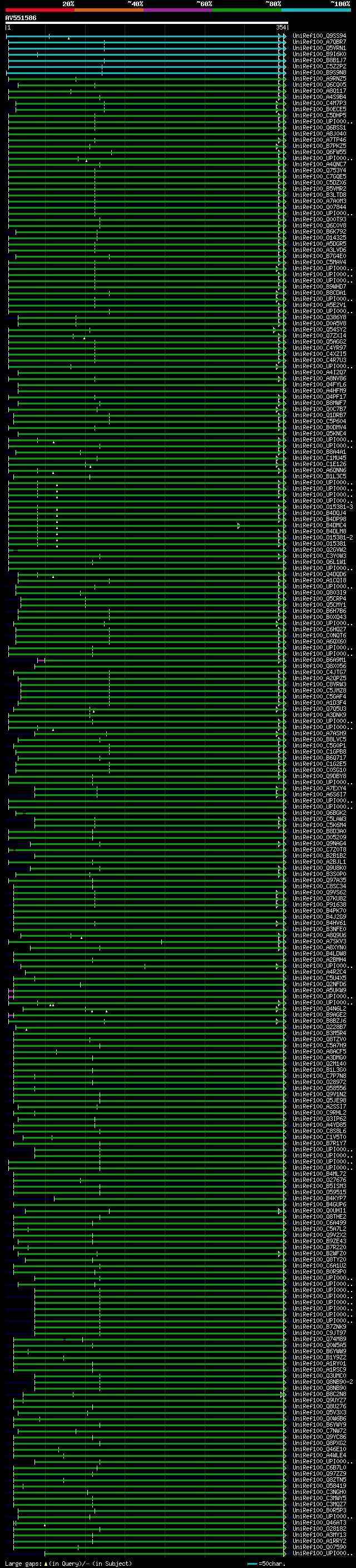The height and width of the screenshot is (1568, 356).
Task: Select label UniRef100_B2B1B2
Action: coord(319,856)
